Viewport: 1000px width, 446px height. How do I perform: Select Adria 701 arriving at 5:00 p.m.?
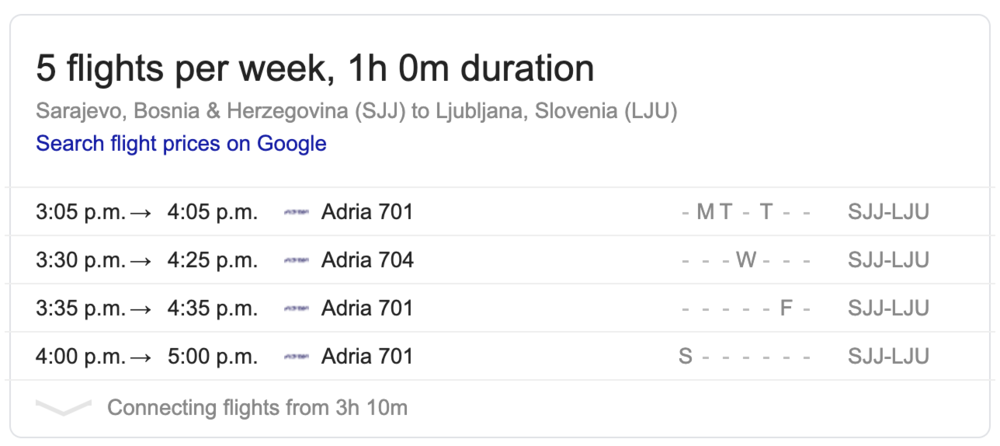coord(367,356)
